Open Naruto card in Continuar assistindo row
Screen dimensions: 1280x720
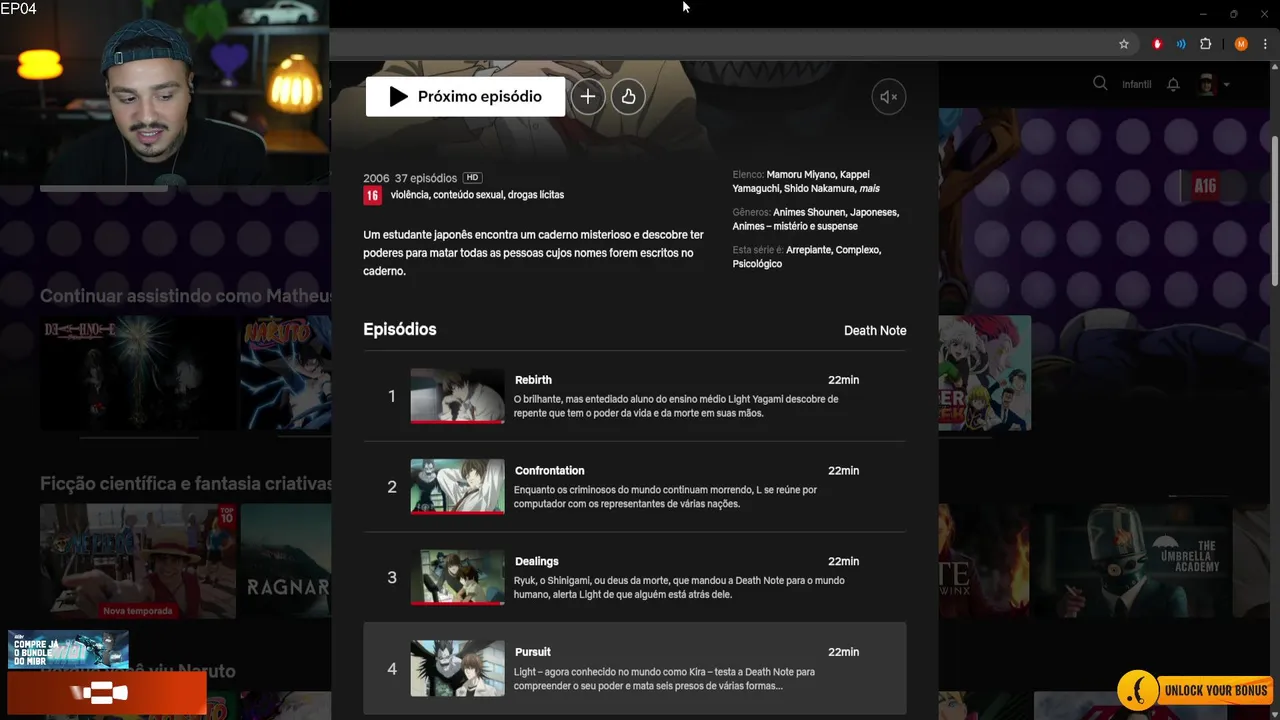point(285,373)
